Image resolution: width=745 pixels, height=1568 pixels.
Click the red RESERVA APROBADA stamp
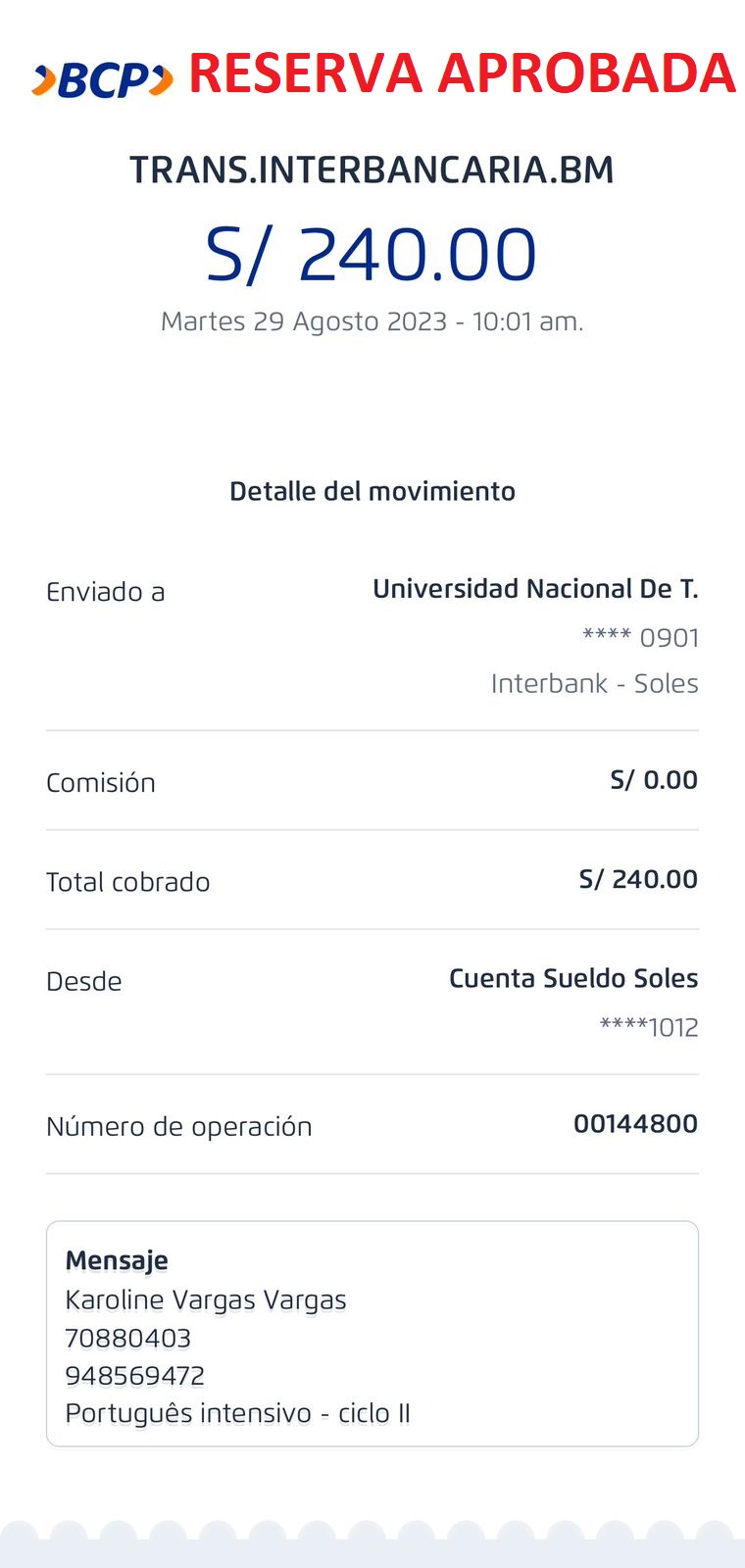point(461,73)
